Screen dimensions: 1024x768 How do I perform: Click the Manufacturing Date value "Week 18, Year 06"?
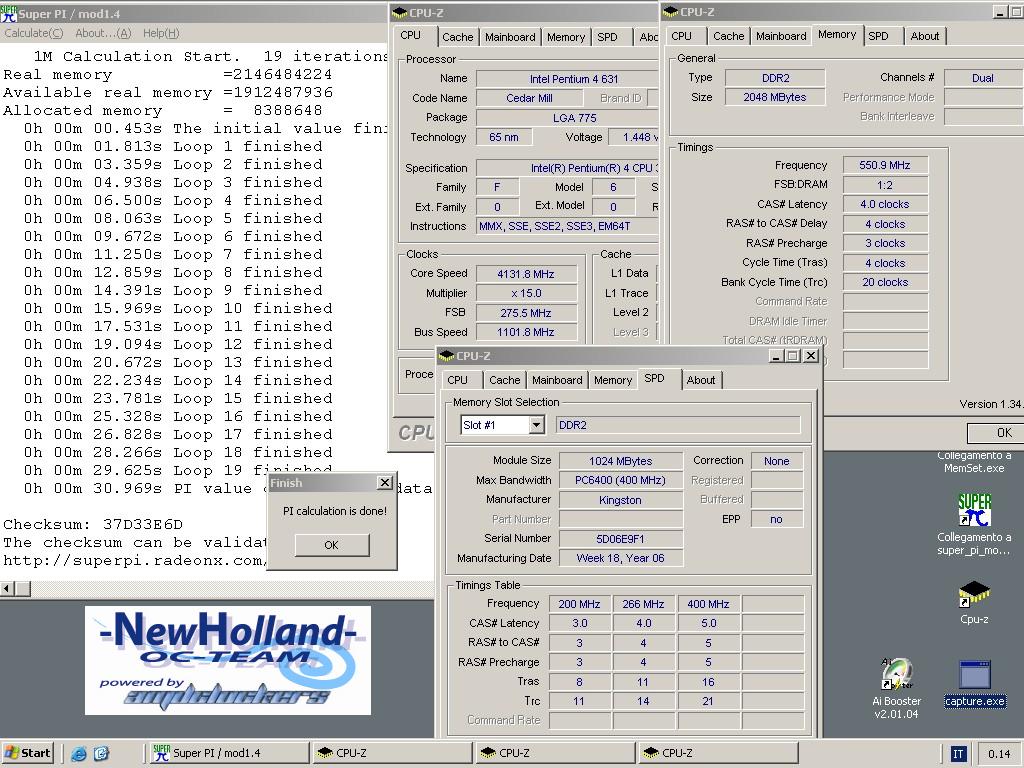620,558
